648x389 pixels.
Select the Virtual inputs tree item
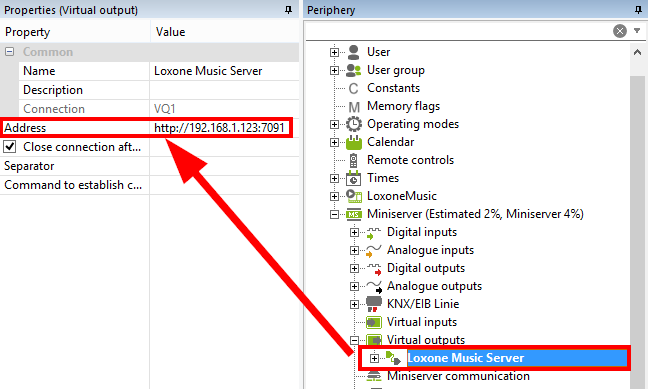point(422,322)
